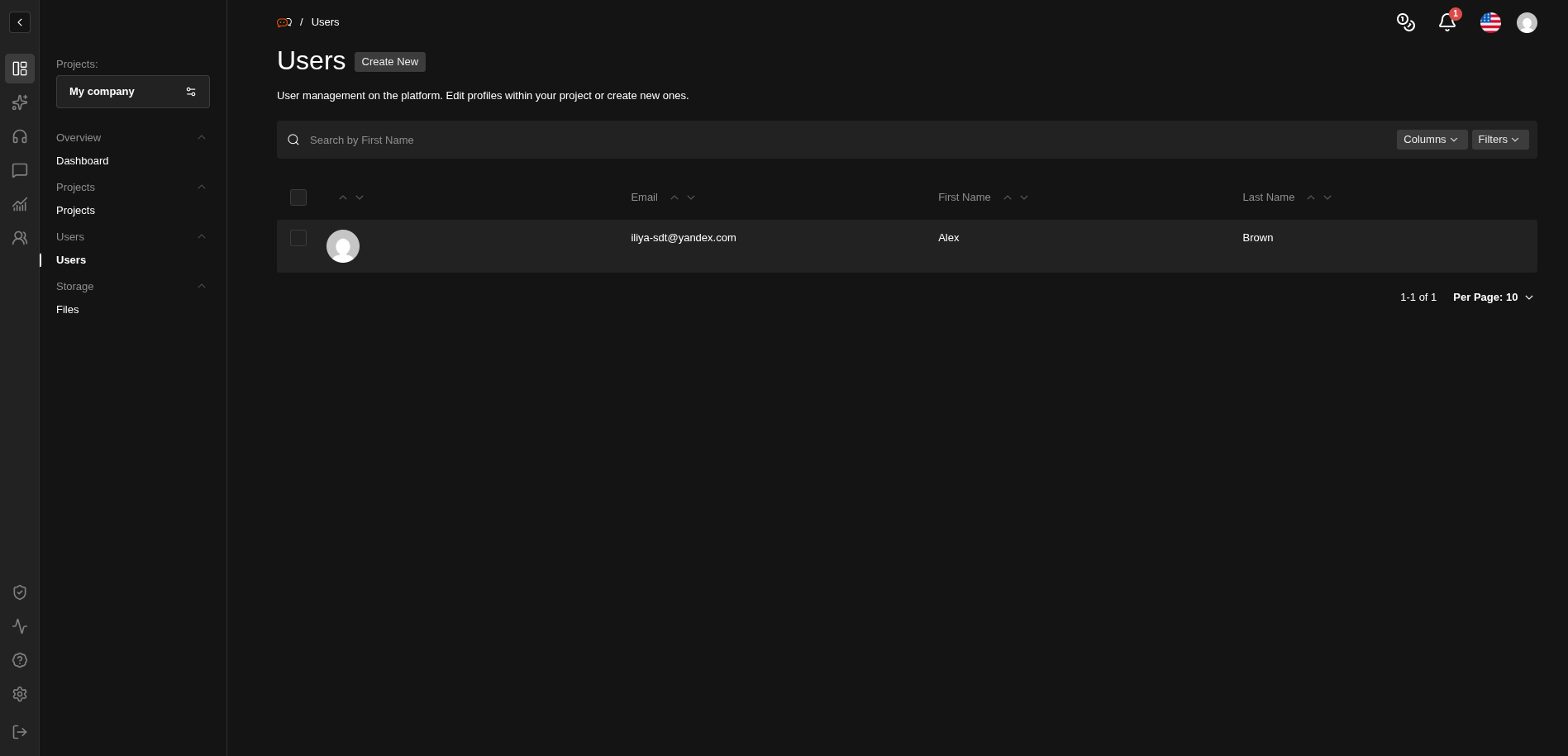
Task: Open Projects item in sidebar
Action: point(75,211)
